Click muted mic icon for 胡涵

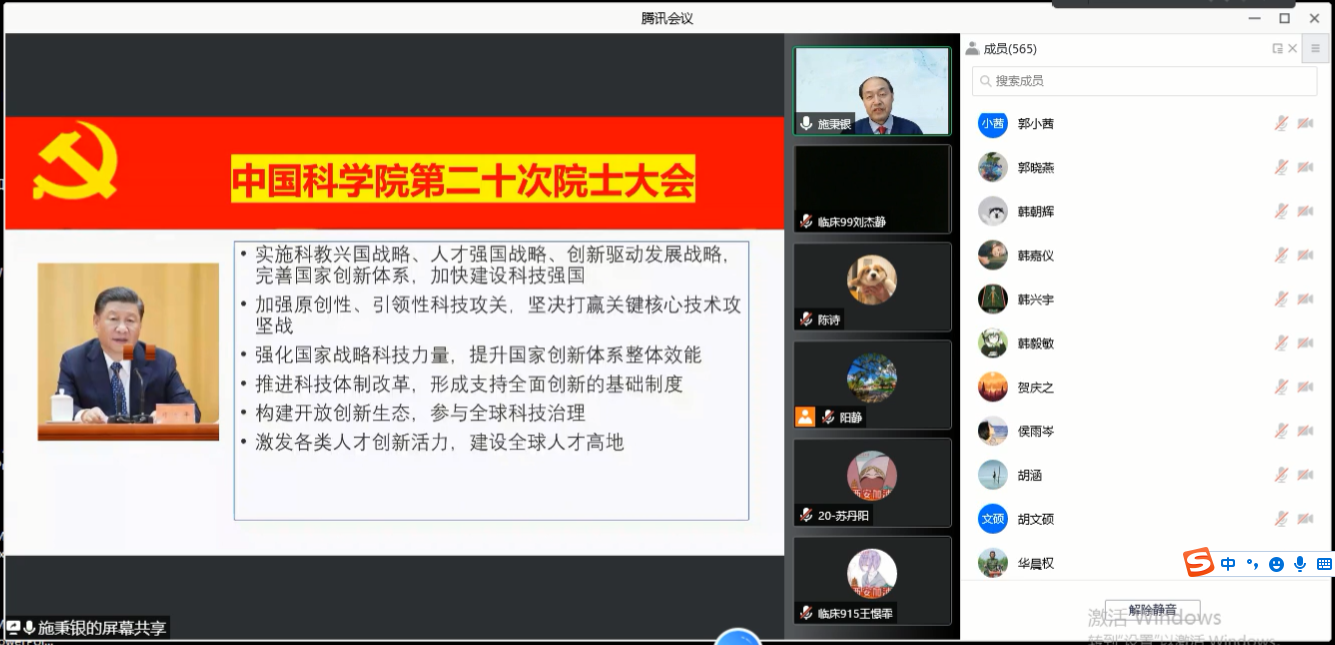click(1280, 475)
